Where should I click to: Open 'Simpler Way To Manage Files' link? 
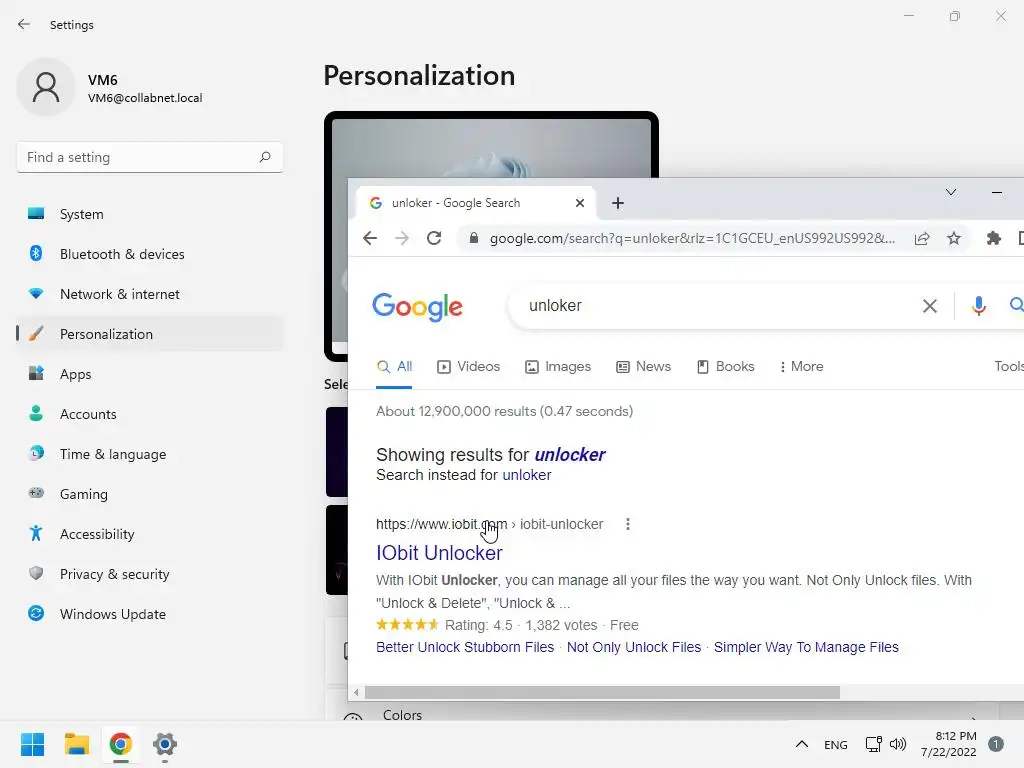click(x=806, y=647)
